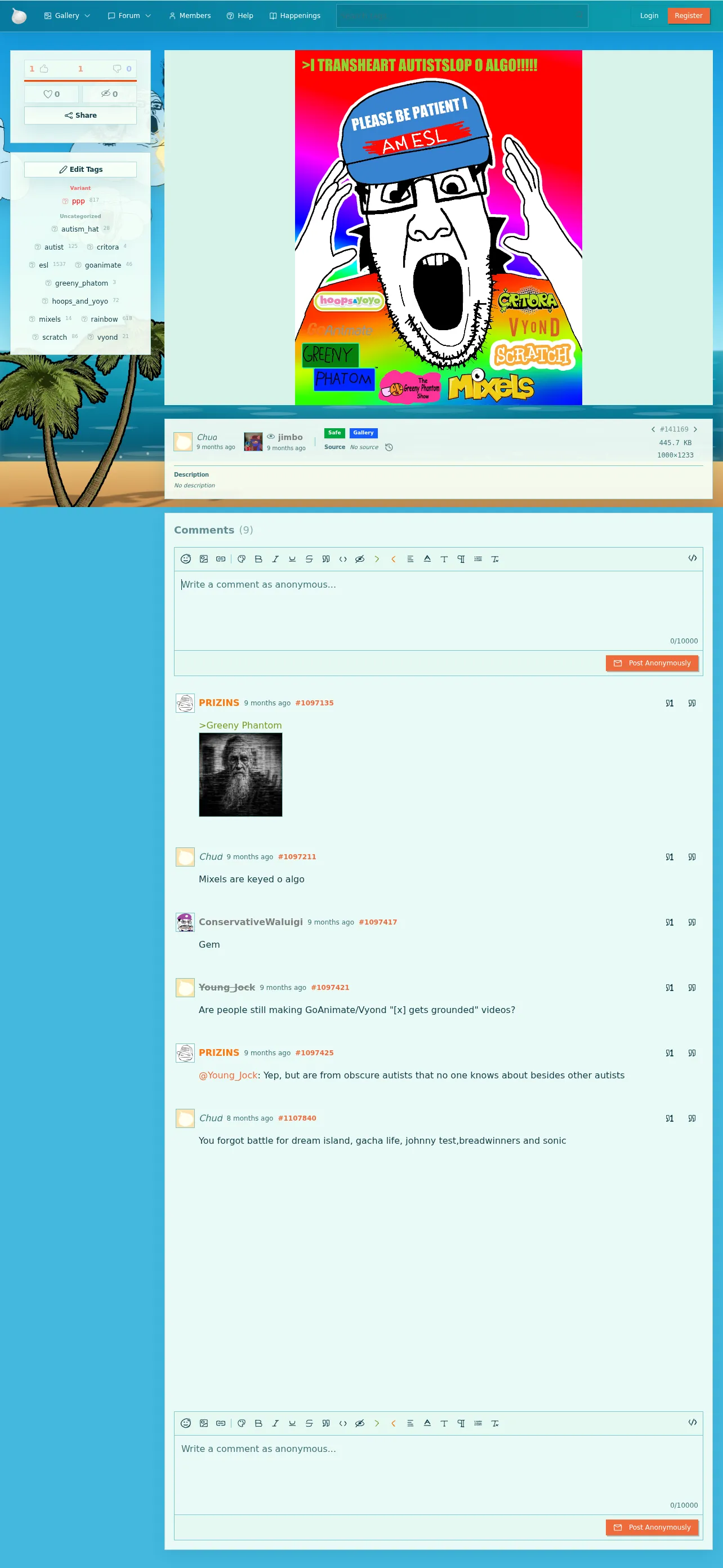This screenshot has width=723, height=1568.
Task: Pick color palette in bottom comment editor
Action: tap(242, 1423)
